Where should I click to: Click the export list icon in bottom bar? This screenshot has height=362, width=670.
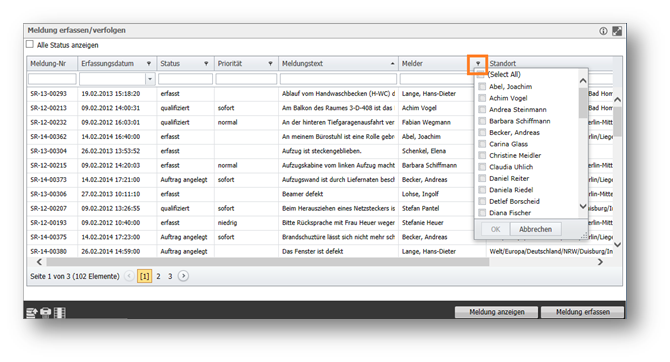point(32,313)
